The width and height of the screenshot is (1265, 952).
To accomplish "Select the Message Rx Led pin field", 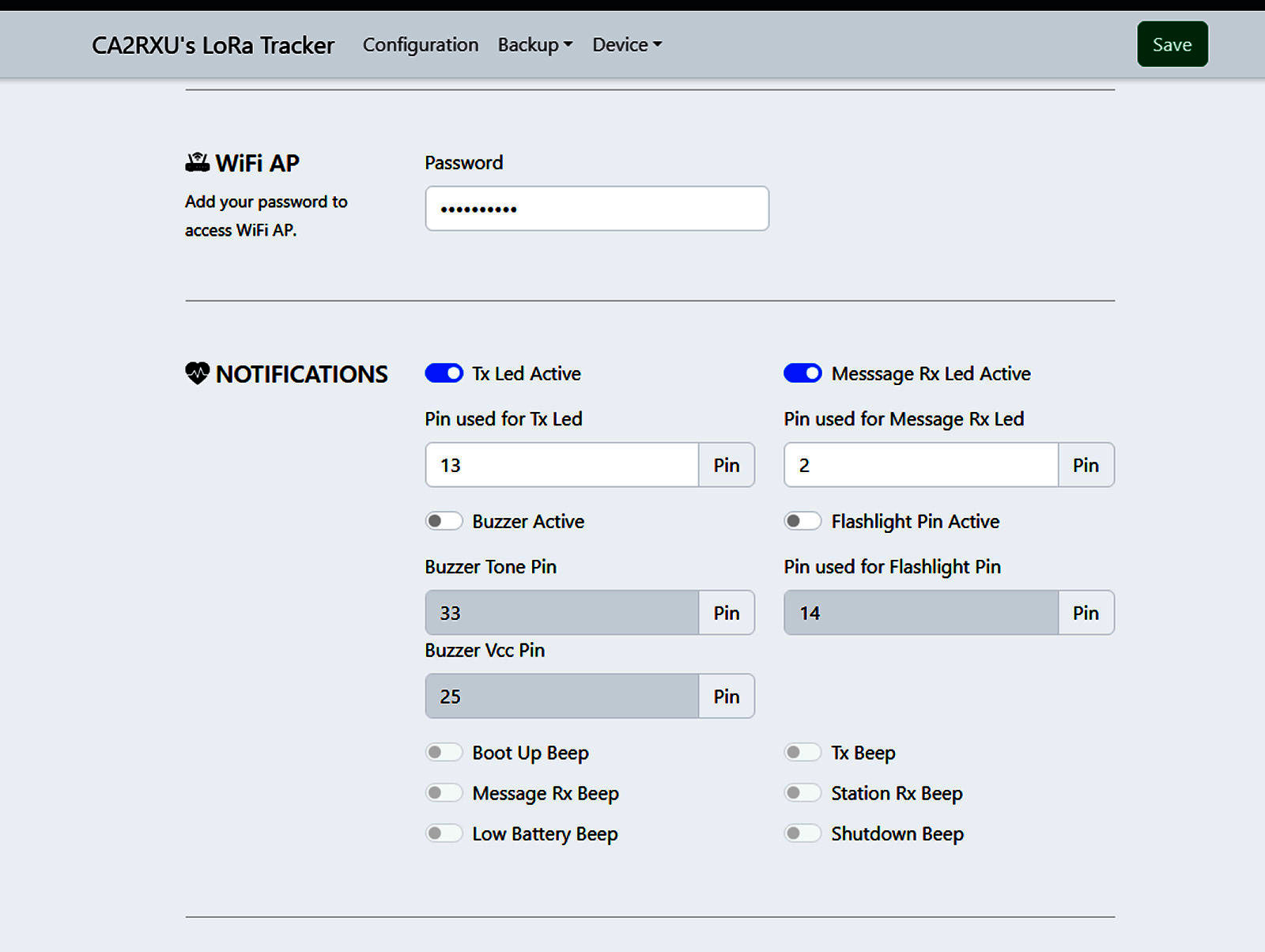I will coord(920,465).
